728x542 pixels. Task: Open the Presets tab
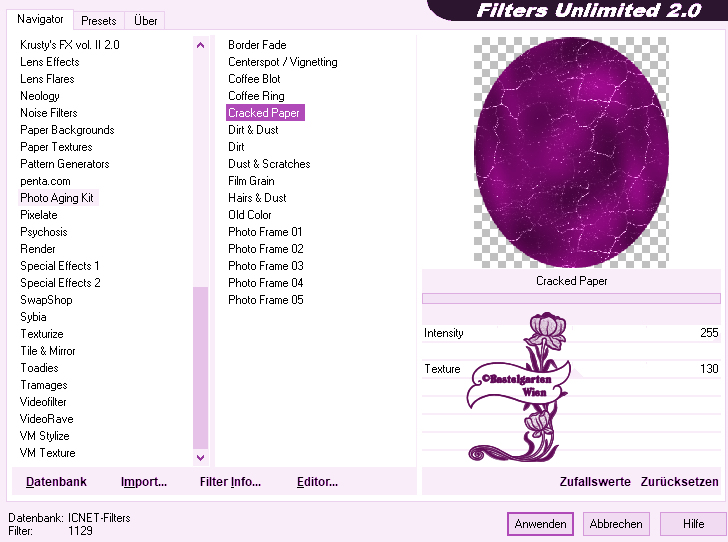coord(98,21)
